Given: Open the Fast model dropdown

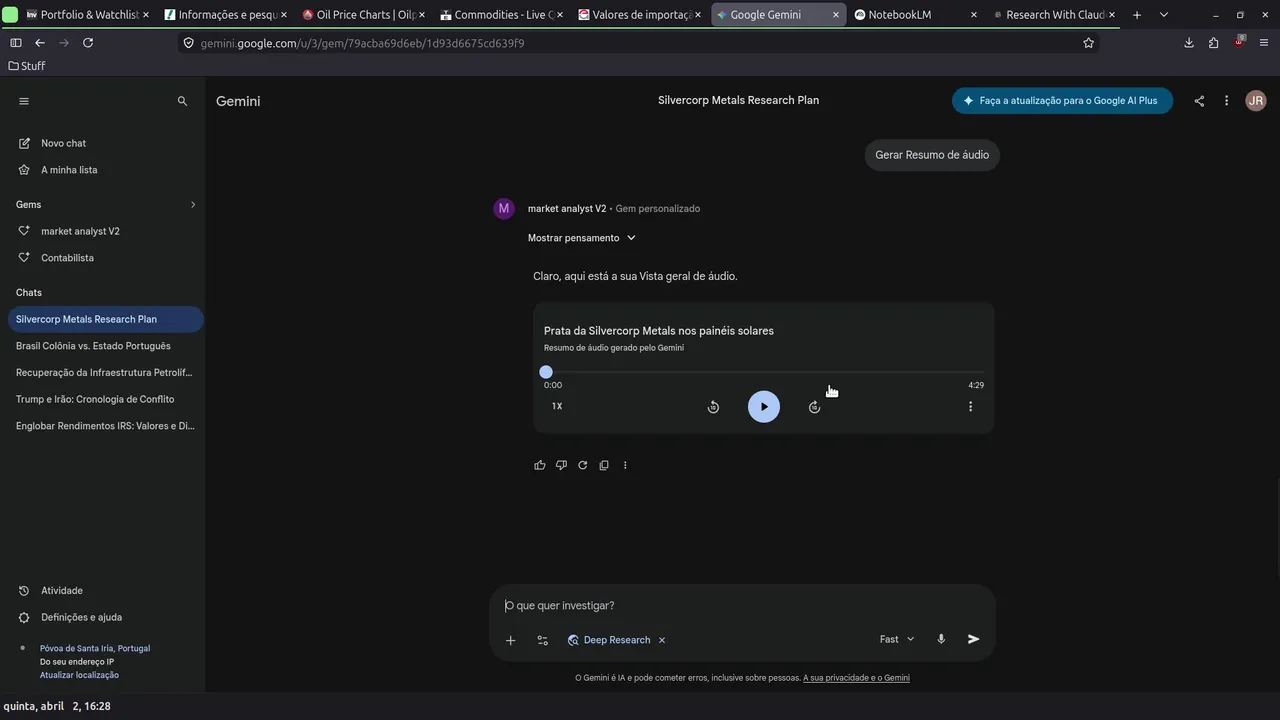Looking at the screenshot, I should click(897, 639).
